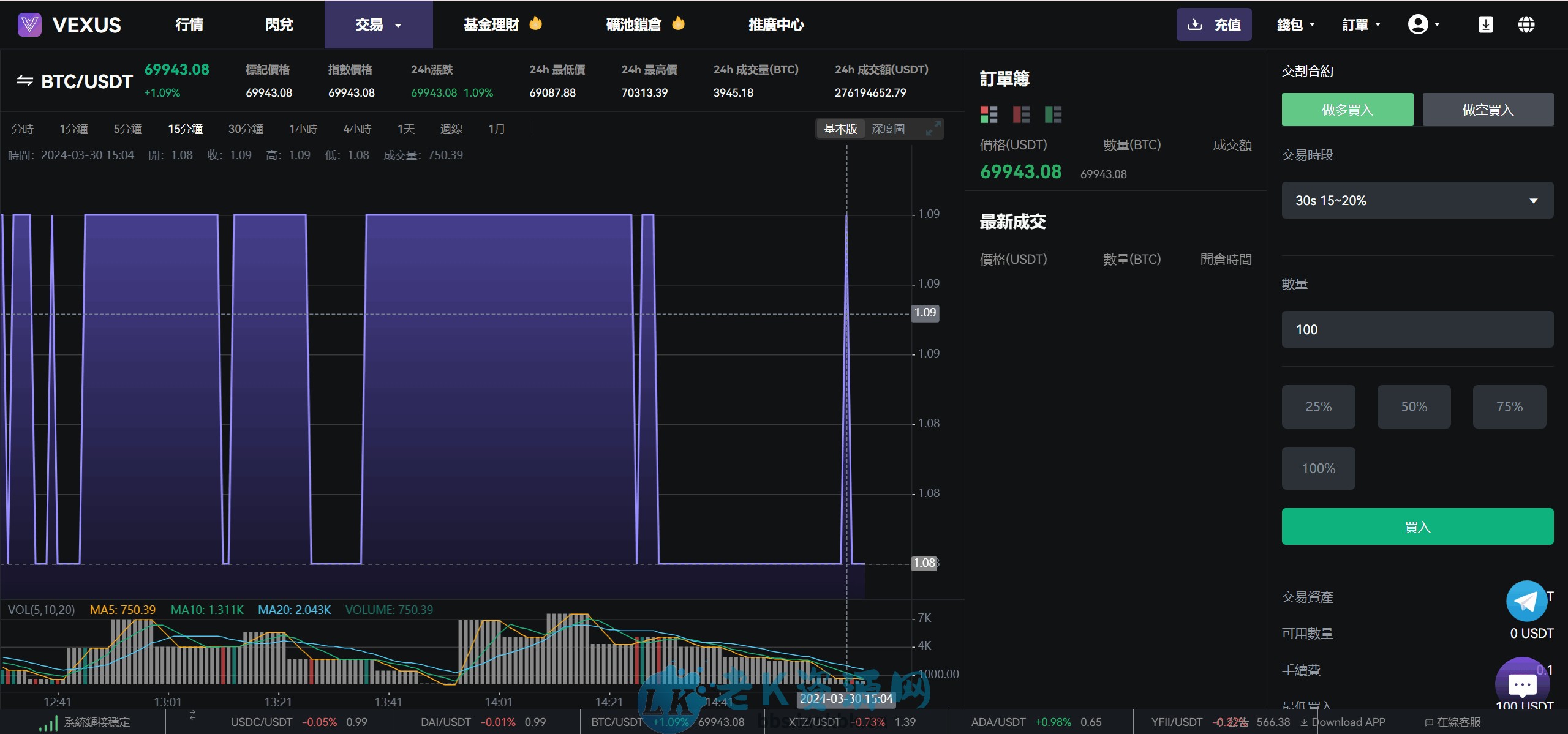Select 做空買入 short position mode
The image size is (1568, 734).
(x=1488, y=109)
